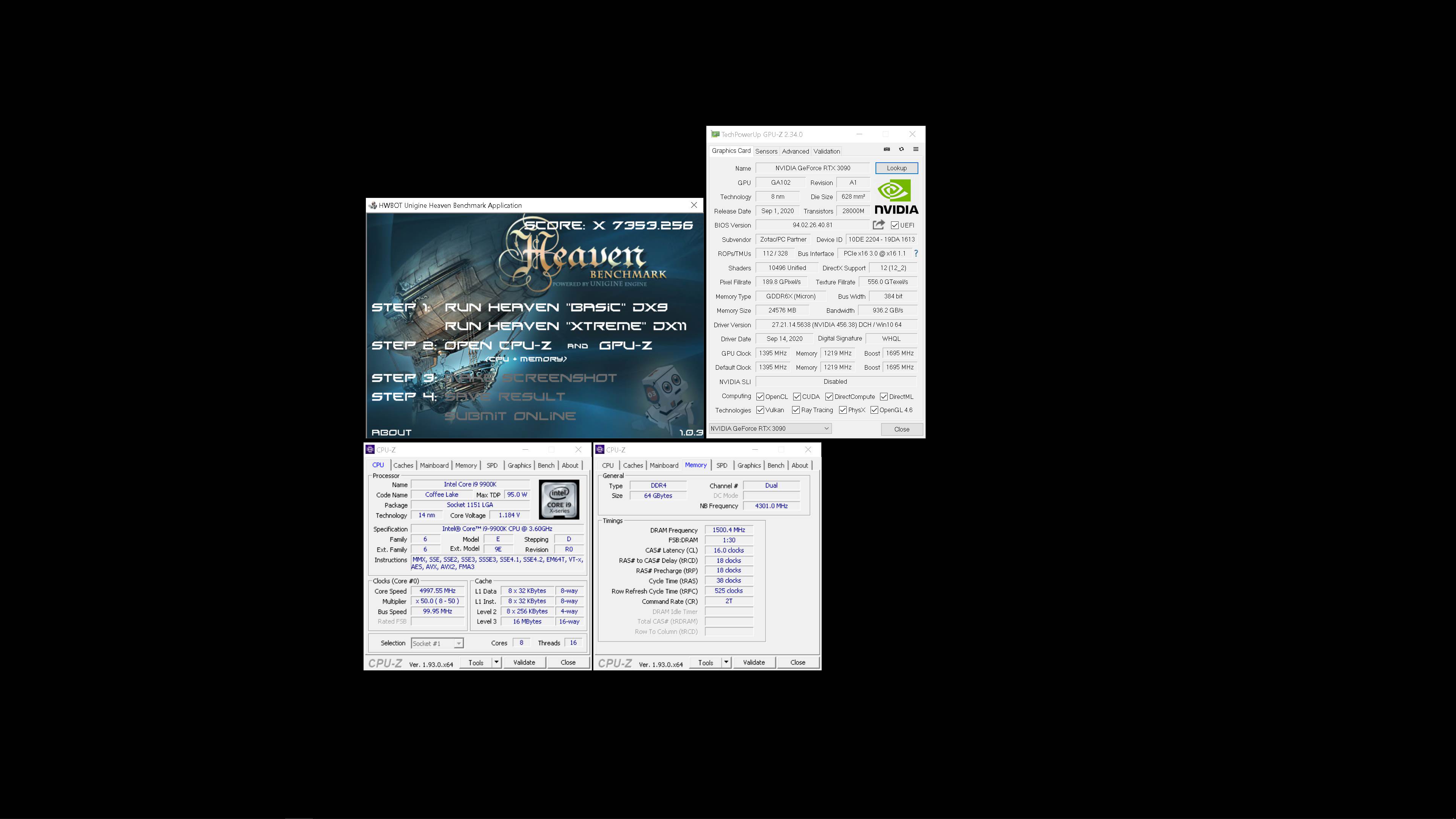The height and width of the screenshot is (819, 1456).
Task: Click the GPU-Z Close button
Action: [x=902, y=430]
